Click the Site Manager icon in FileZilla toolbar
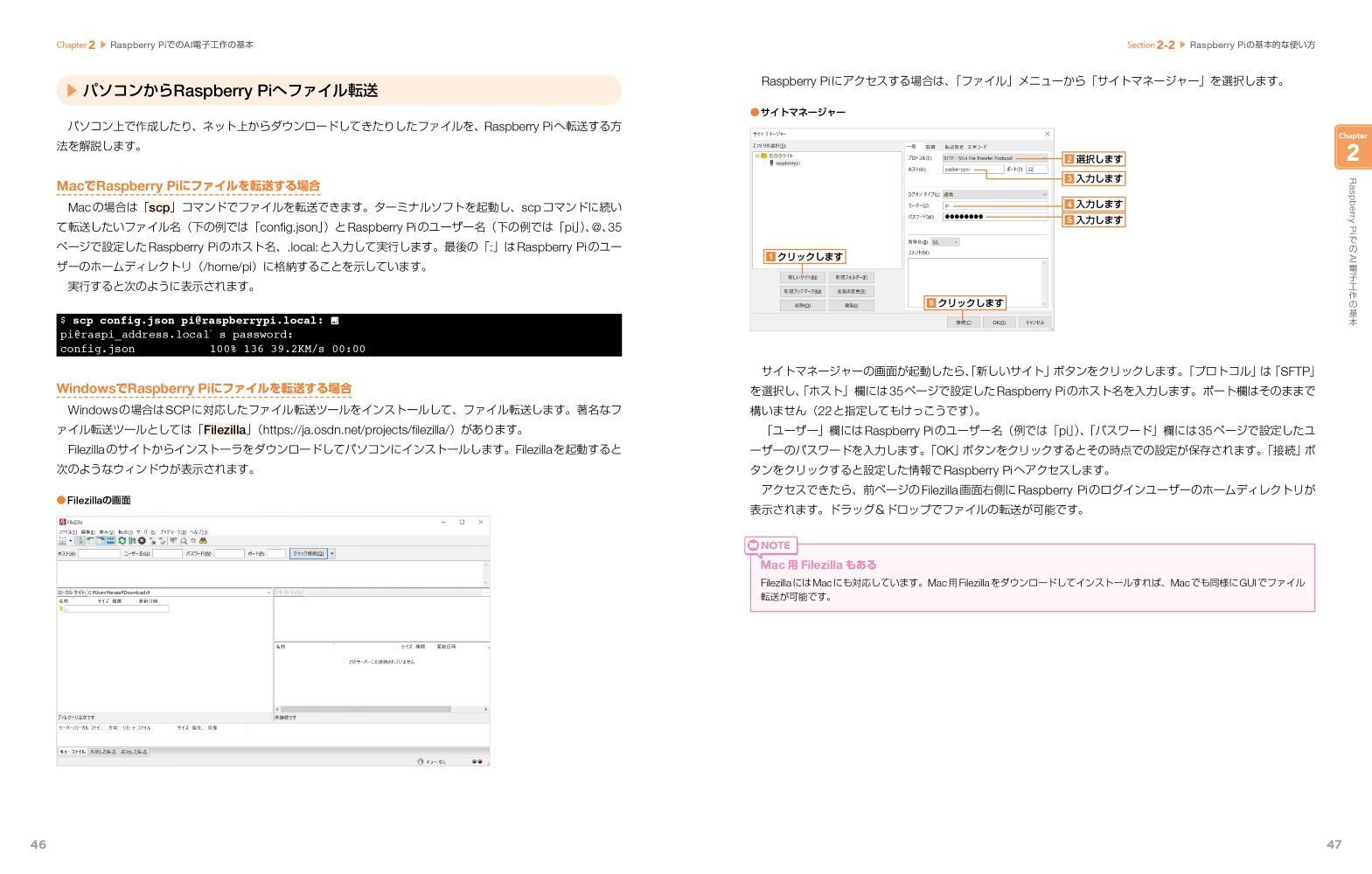This screenshot has width=1372, height=874. pyautogui.click(x=62, y=541)
